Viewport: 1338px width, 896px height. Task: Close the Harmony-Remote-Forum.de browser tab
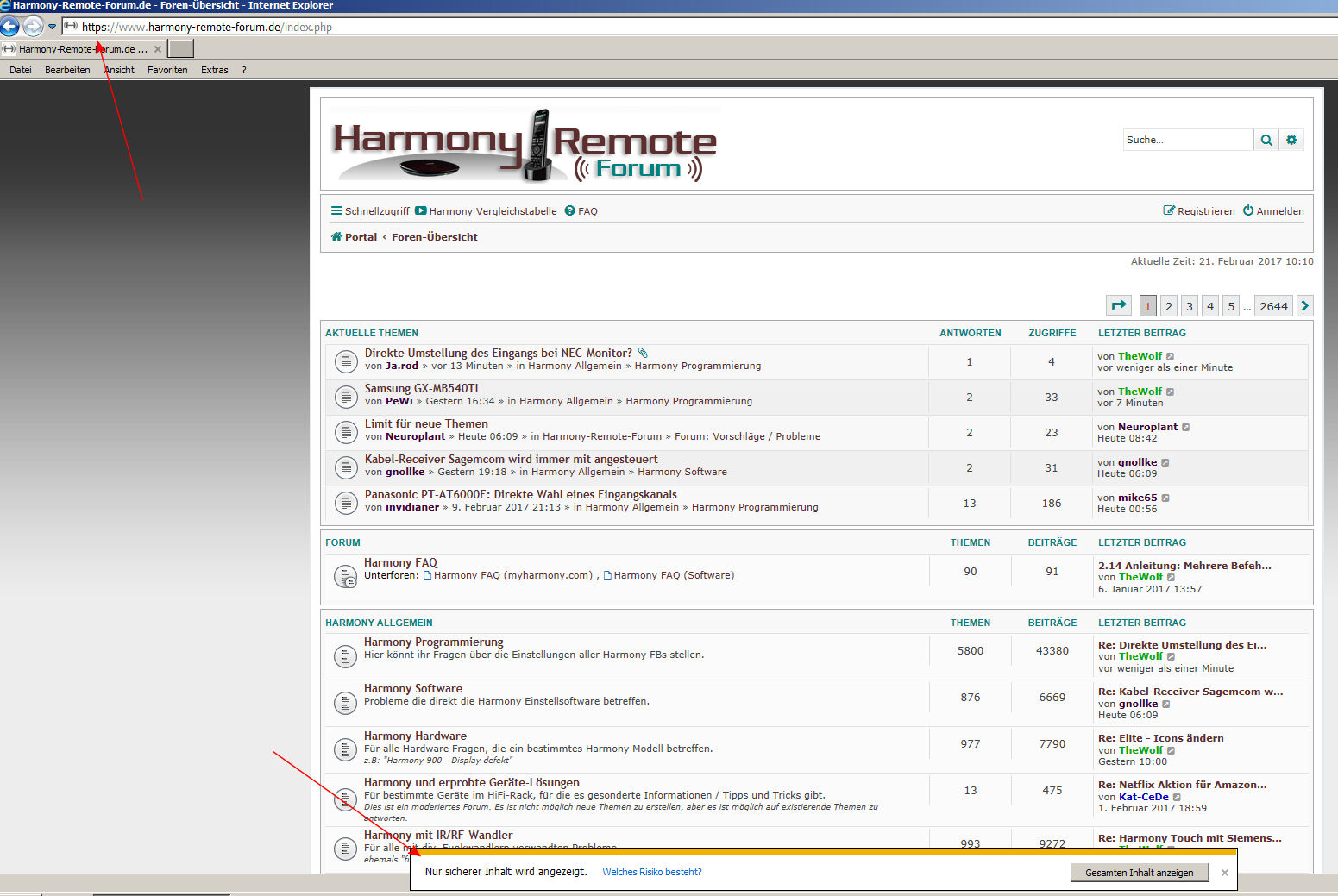coord(158,49)
